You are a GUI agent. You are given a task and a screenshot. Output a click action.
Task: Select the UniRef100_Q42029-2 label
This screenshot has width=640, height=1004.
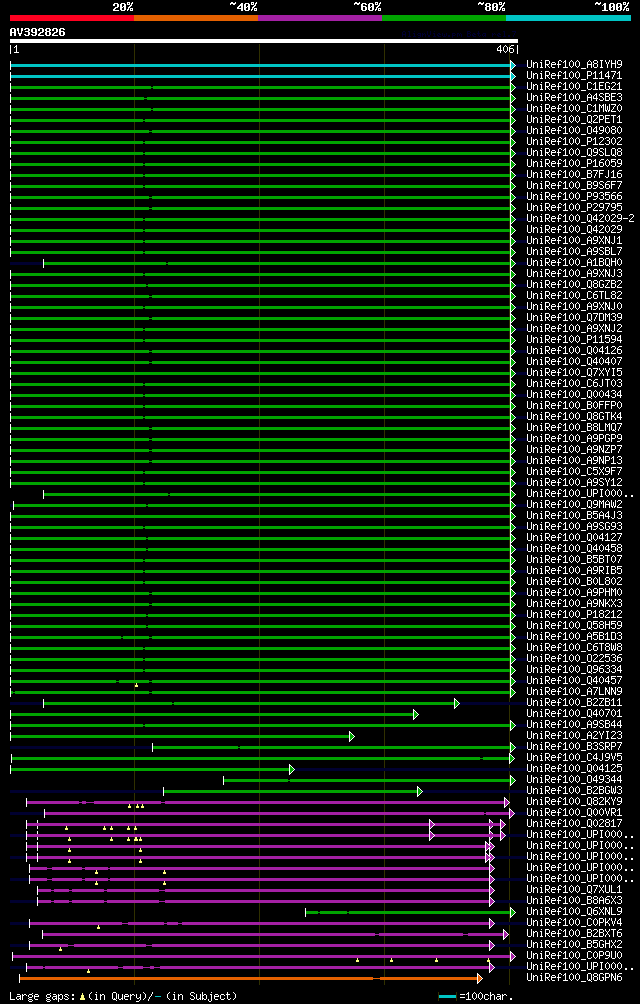coord(580,218)
